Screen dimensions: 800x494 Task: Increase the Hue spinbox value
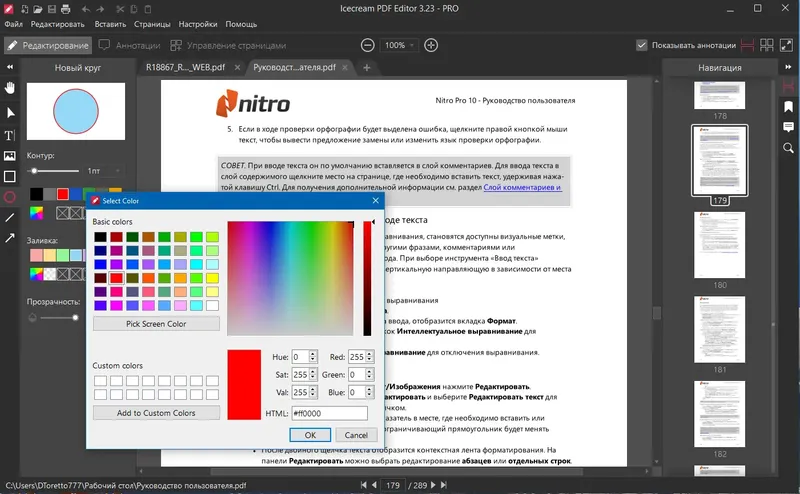[313, 354]
